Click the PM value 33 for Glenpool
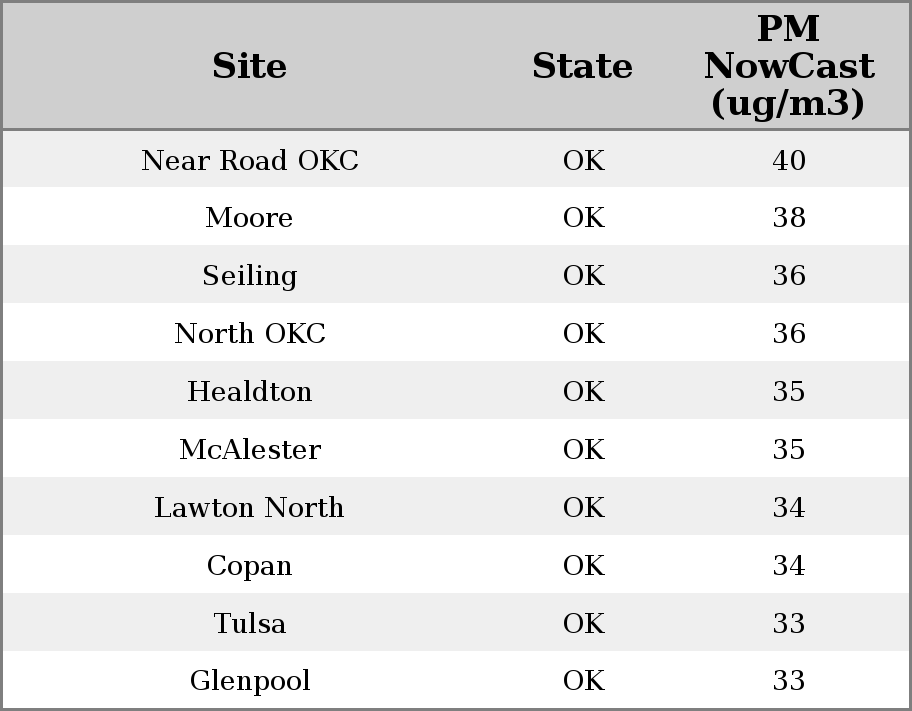912x711 pixels. [788, 681]
